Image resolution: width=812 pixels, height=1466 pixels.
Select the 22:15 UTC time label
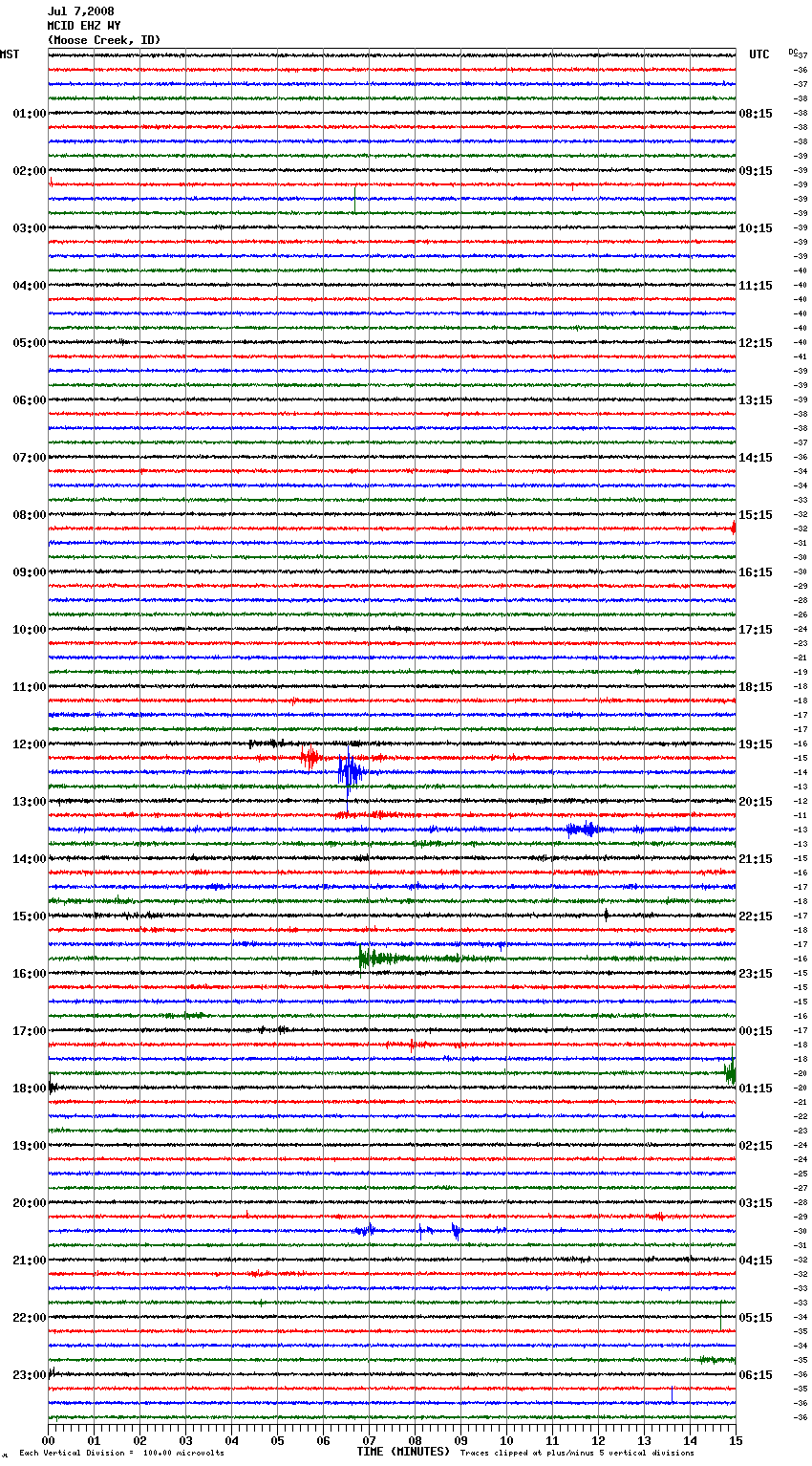pos(756,916)
